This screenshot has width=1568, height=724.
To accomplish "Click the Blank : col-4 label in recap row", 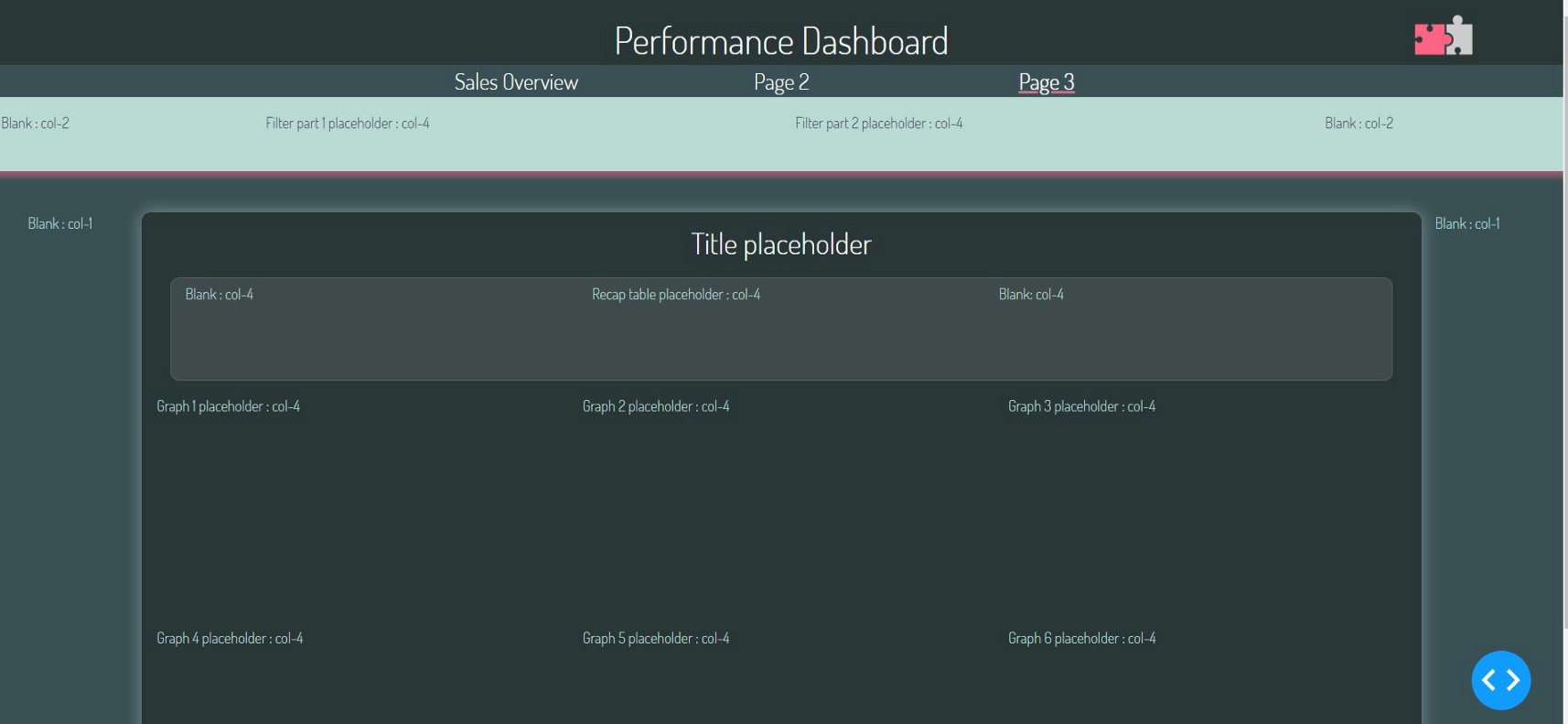I will pos(220,295).
